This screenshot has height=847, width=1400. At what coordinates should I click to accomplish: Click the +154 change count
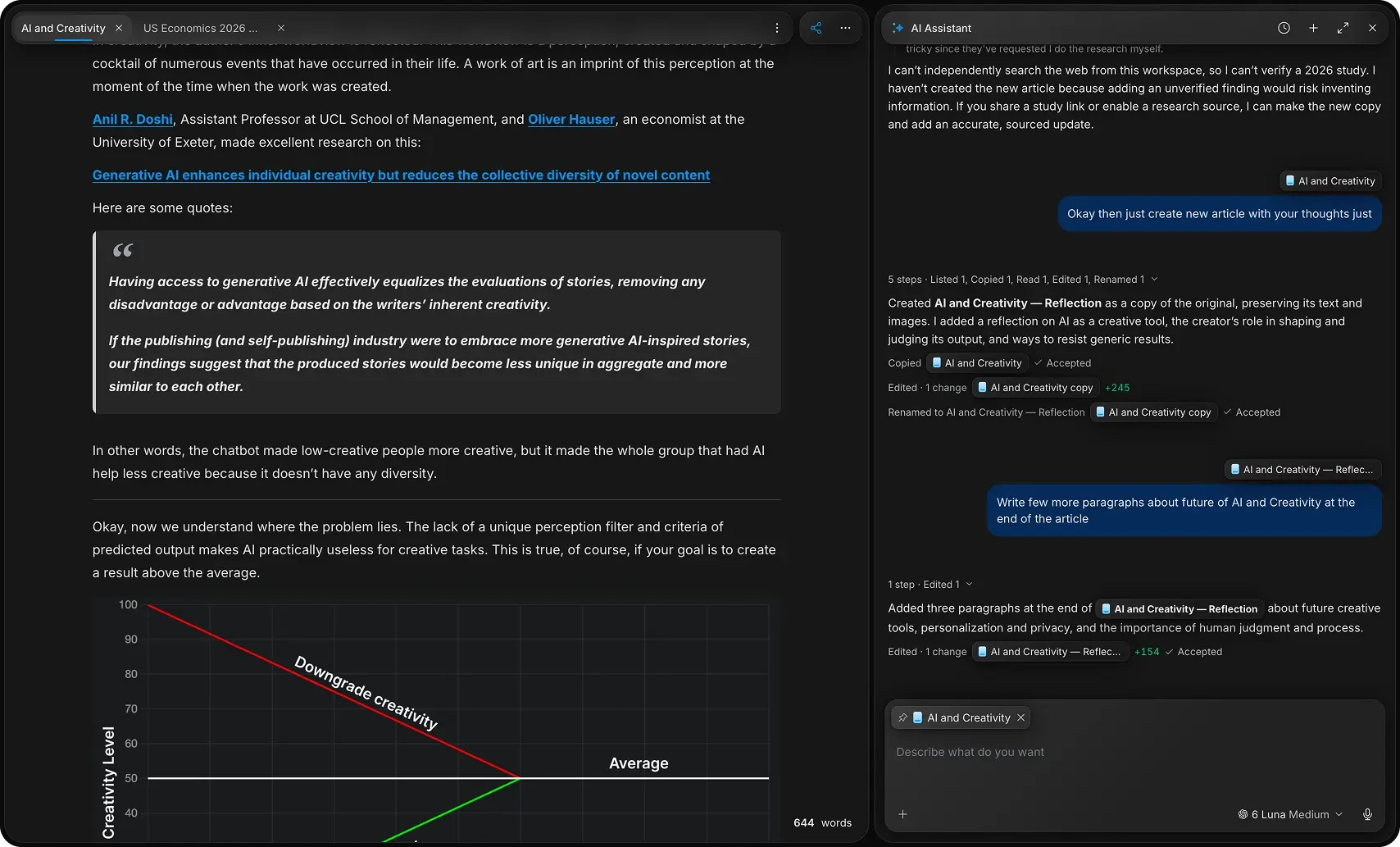pyautogui.click(x=1147, y=652)
